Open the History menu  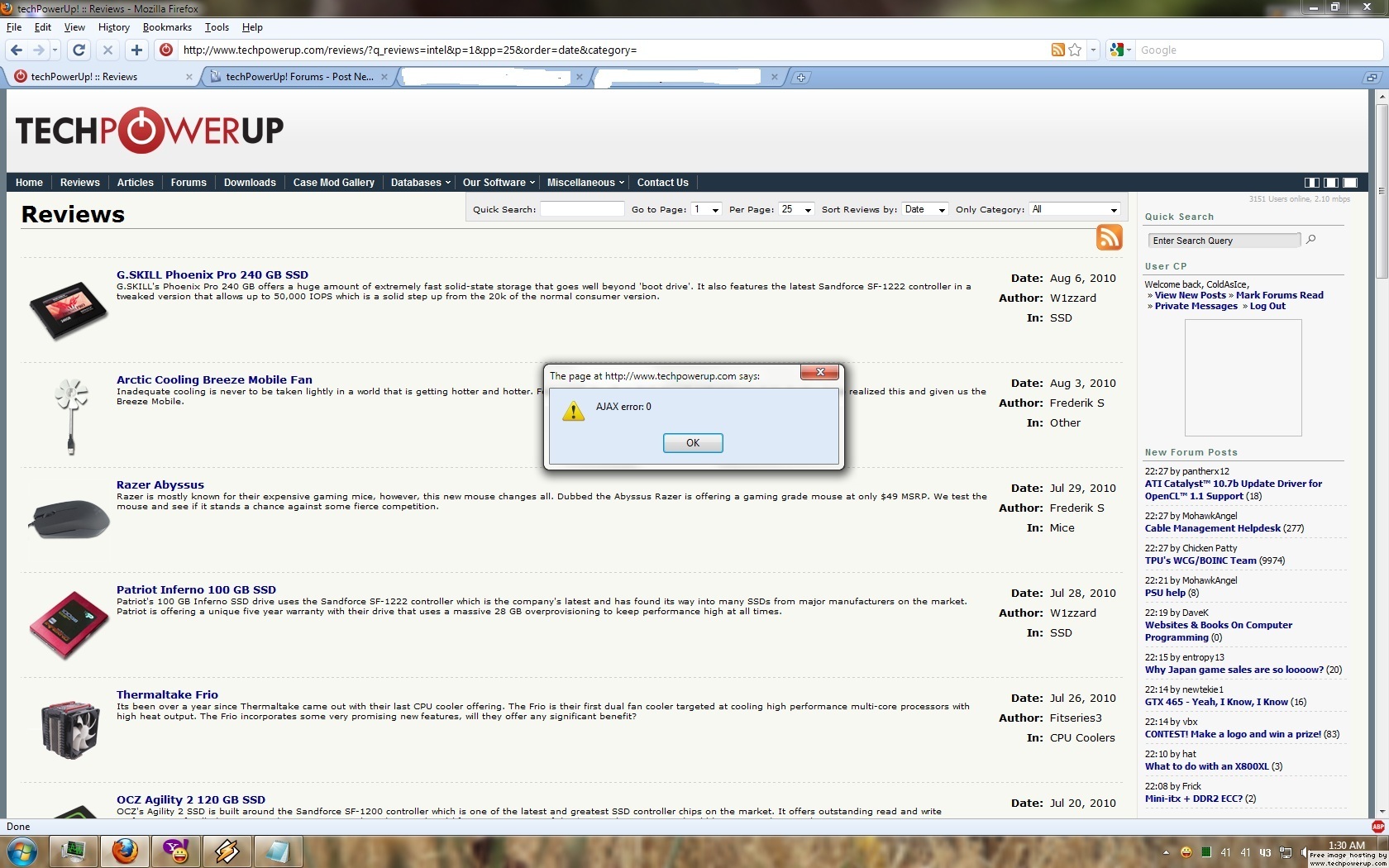pyautogui.click(x=114, y=27)
